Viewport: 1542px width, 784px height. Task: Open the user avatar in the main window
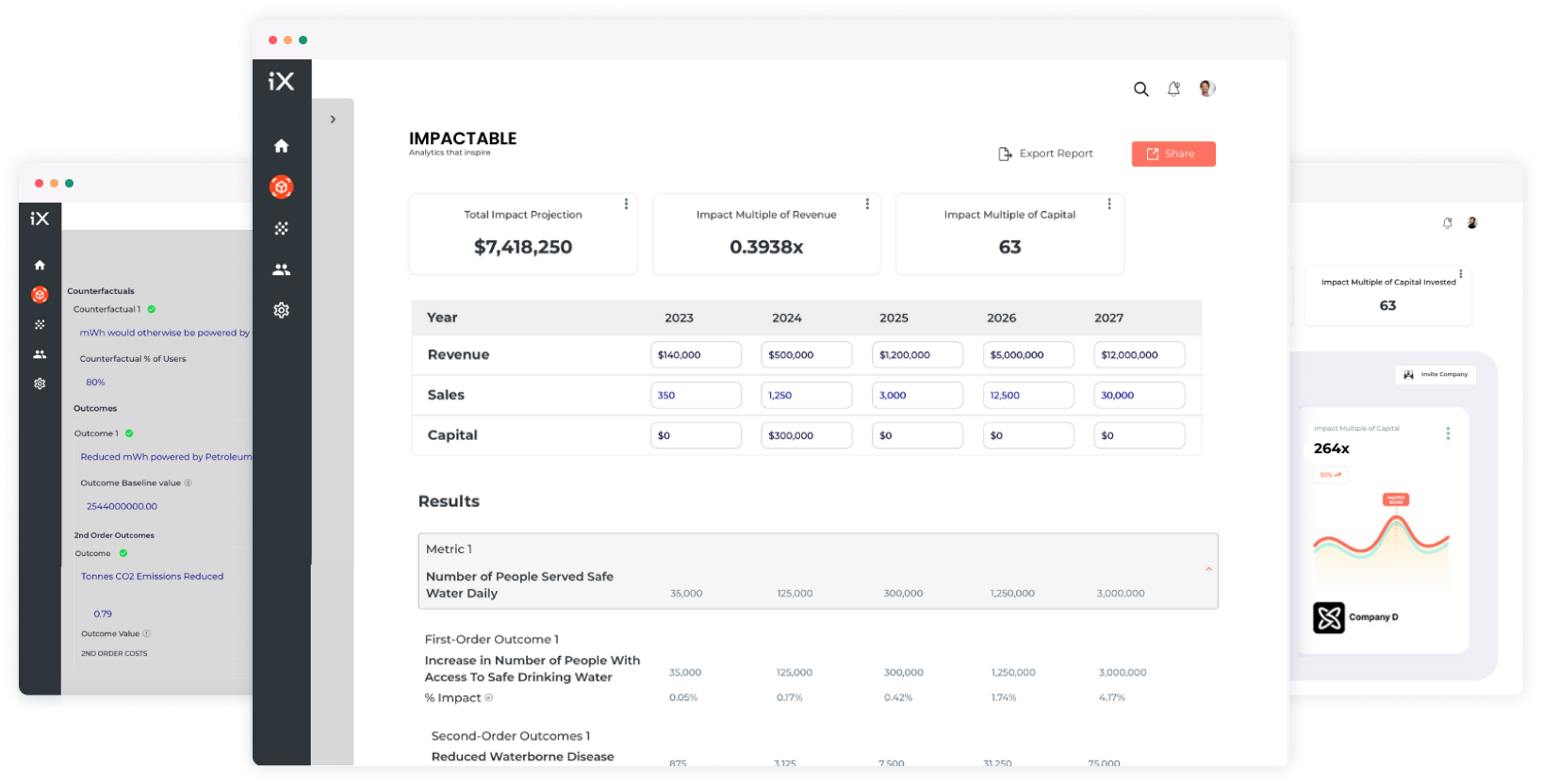1206,89
